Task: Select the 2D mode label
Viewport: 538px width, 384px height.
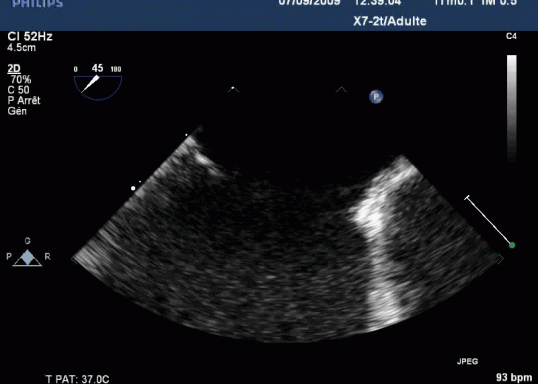Action: (x=14, y=69)
